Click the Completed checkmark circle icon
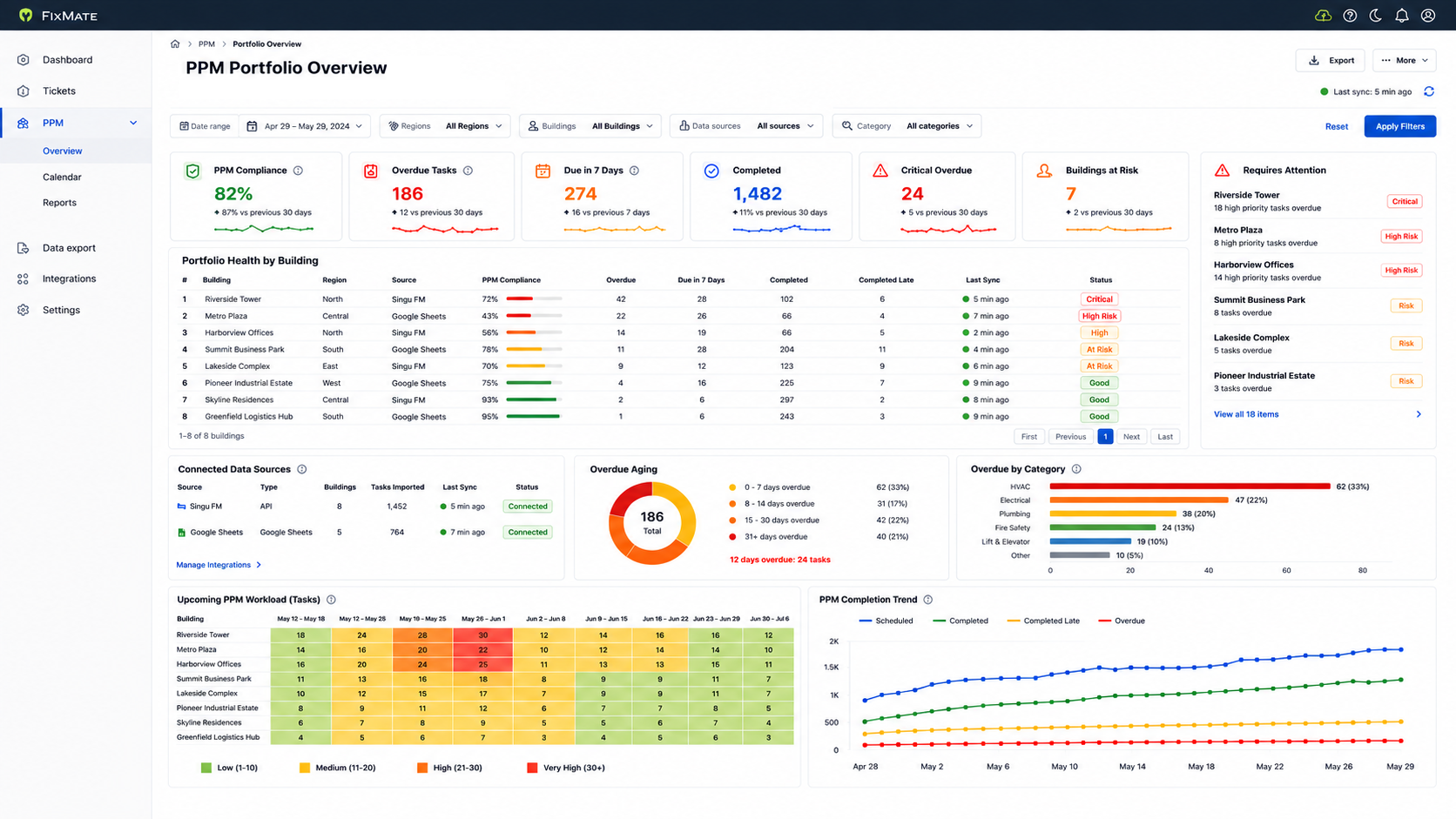 coord(711,171)
